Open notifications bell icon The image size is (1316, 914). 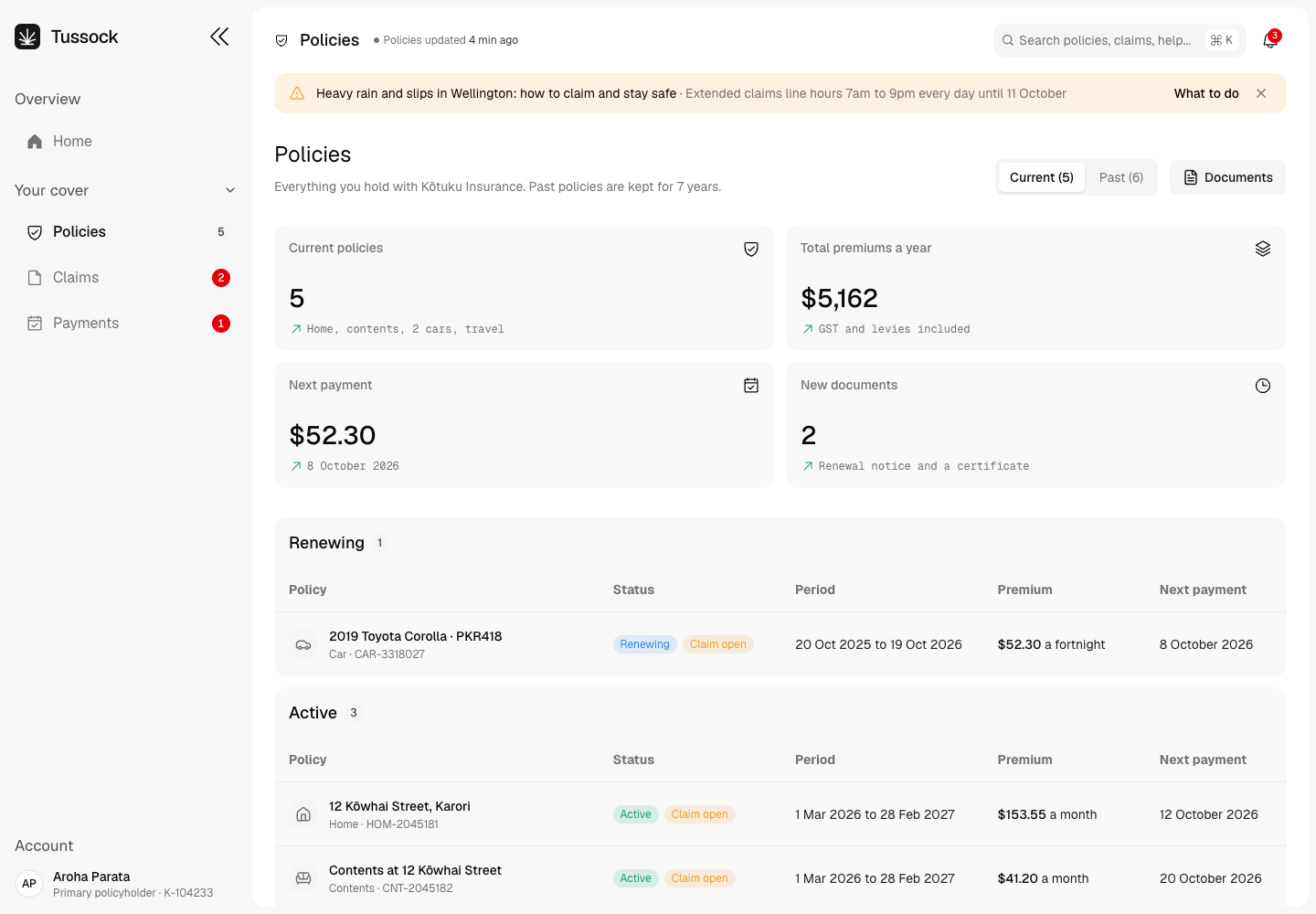point(1270,40)
